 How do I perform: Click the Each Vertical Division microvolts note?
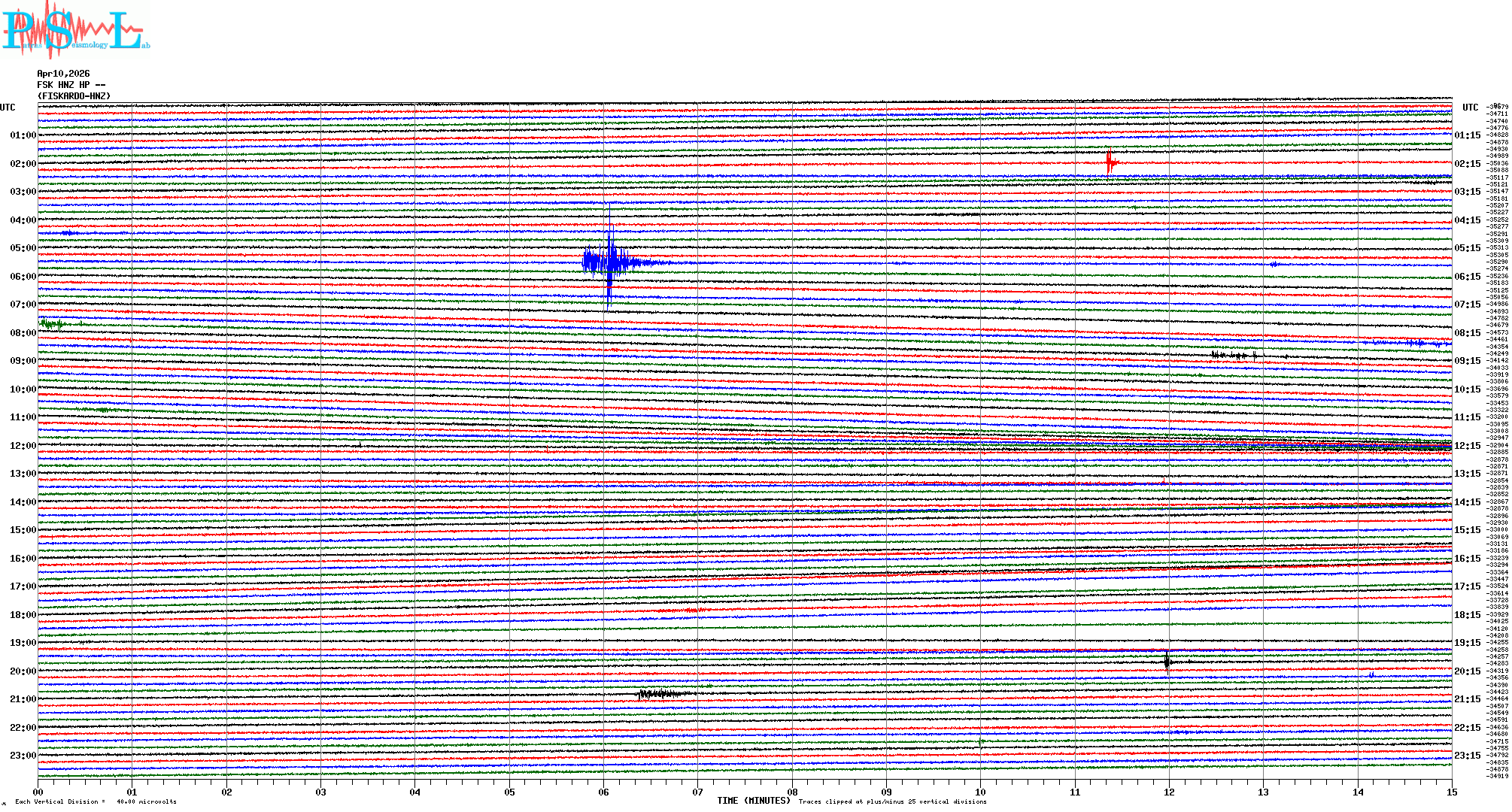[96, 801]
